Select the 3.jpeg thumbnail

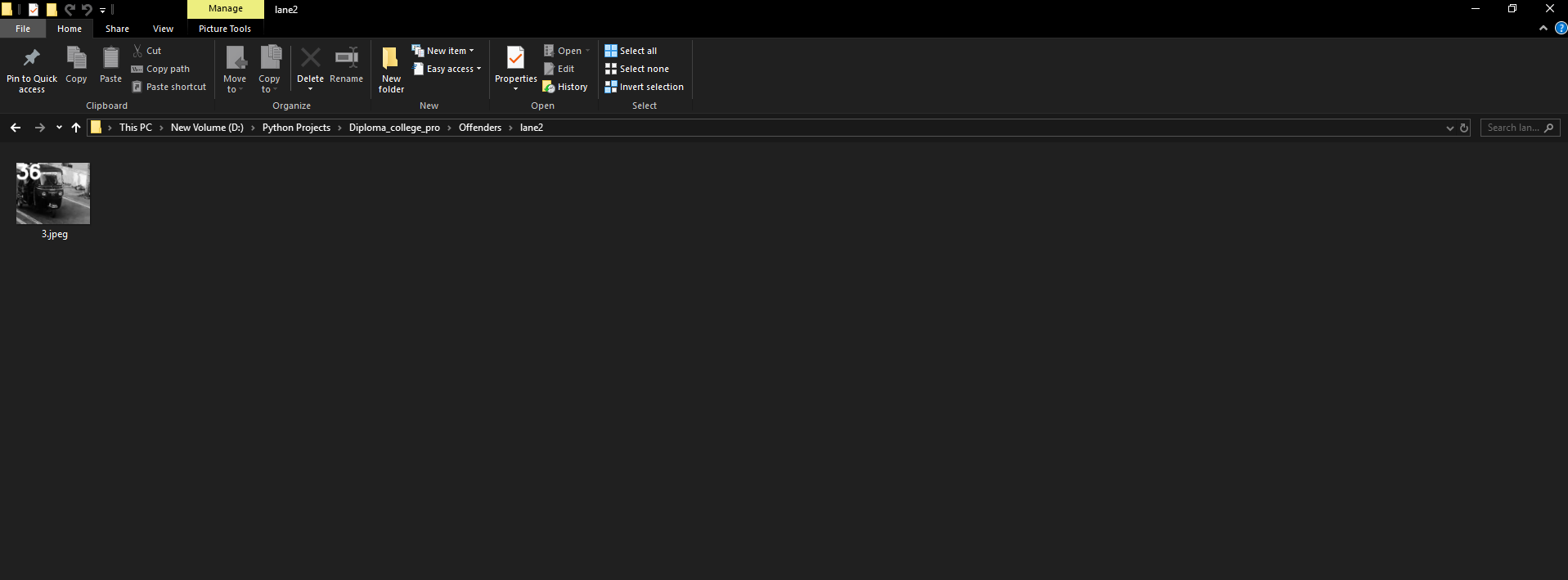pyautogui.click(x=53, y=193)
